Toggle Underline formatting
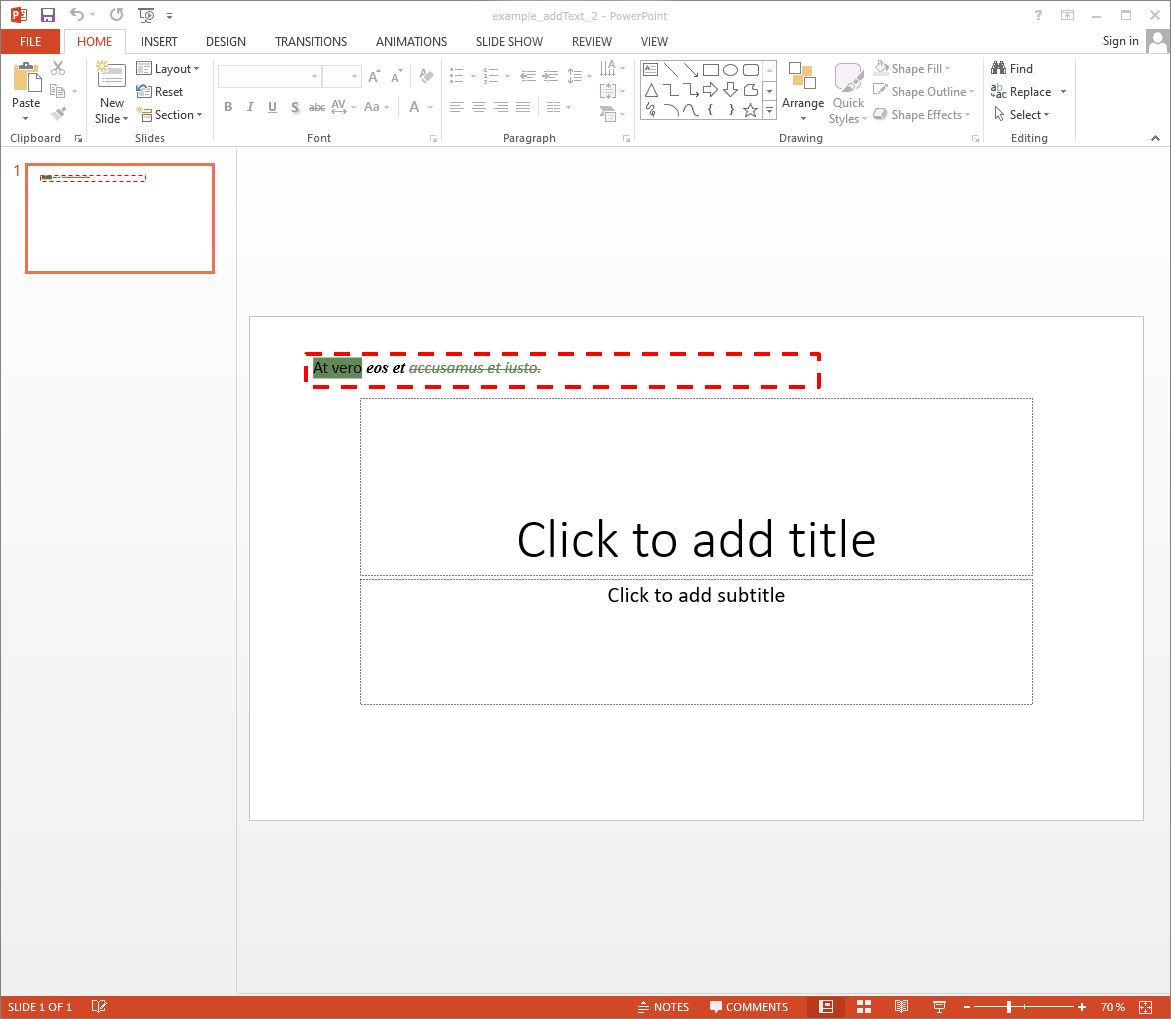This screenshot has height=1019, width=1171. [x=273, y=107]
